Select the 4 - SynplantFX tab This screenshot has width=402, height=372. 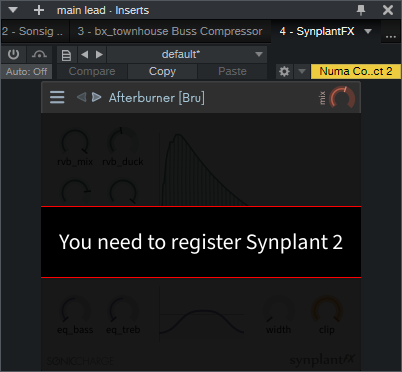click(x=317, y=31)
